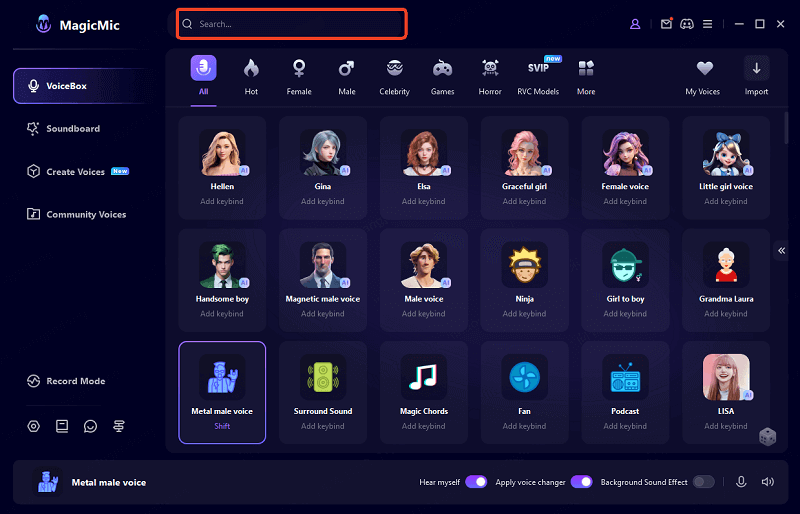Enable the Background Sound Effect switch
This screenshot has height=514, width=800.
704,482
